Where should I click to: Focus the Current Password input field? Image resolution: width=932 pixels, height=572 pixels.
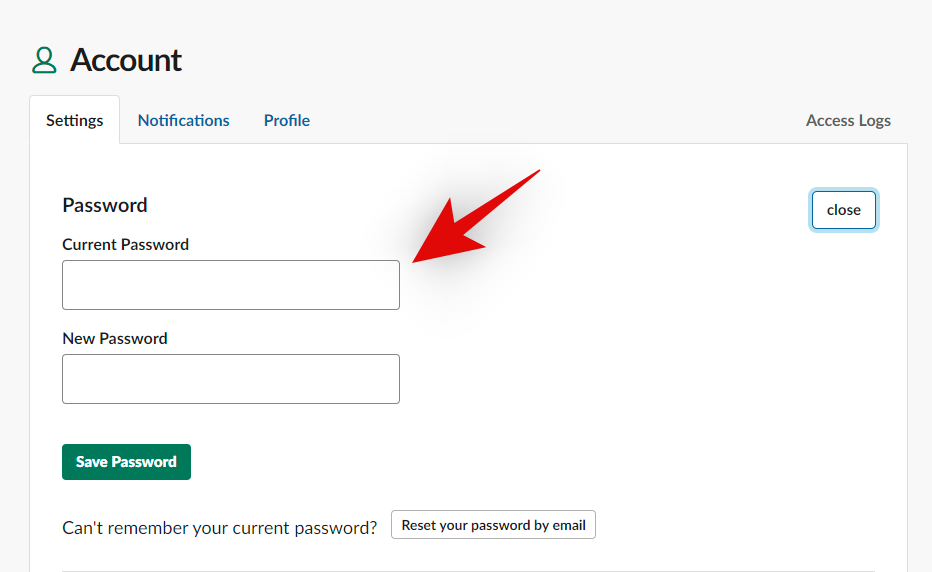click(x=231, y=285)
